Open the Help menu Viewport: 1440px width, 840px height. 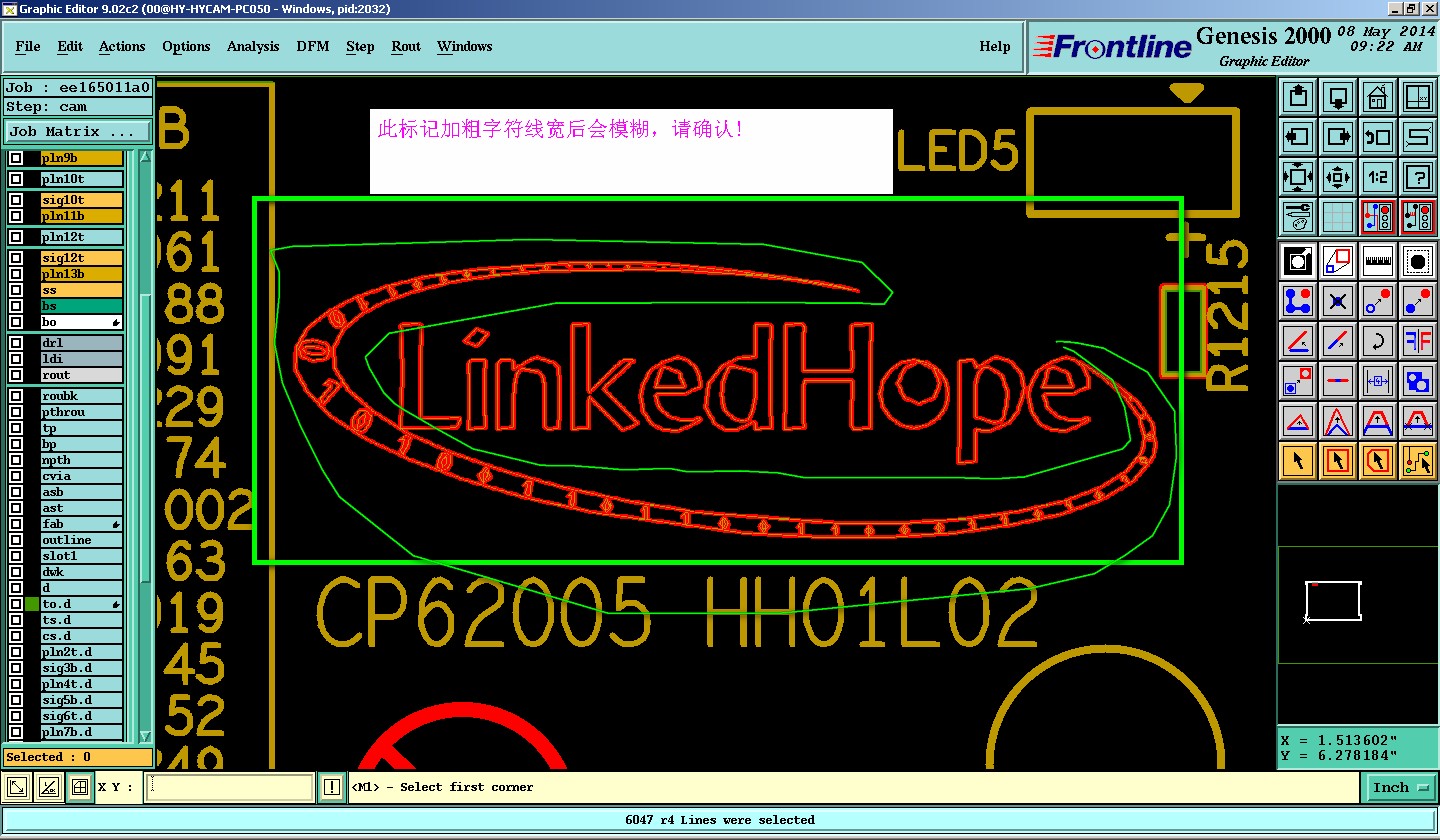[x=994, y=47]
